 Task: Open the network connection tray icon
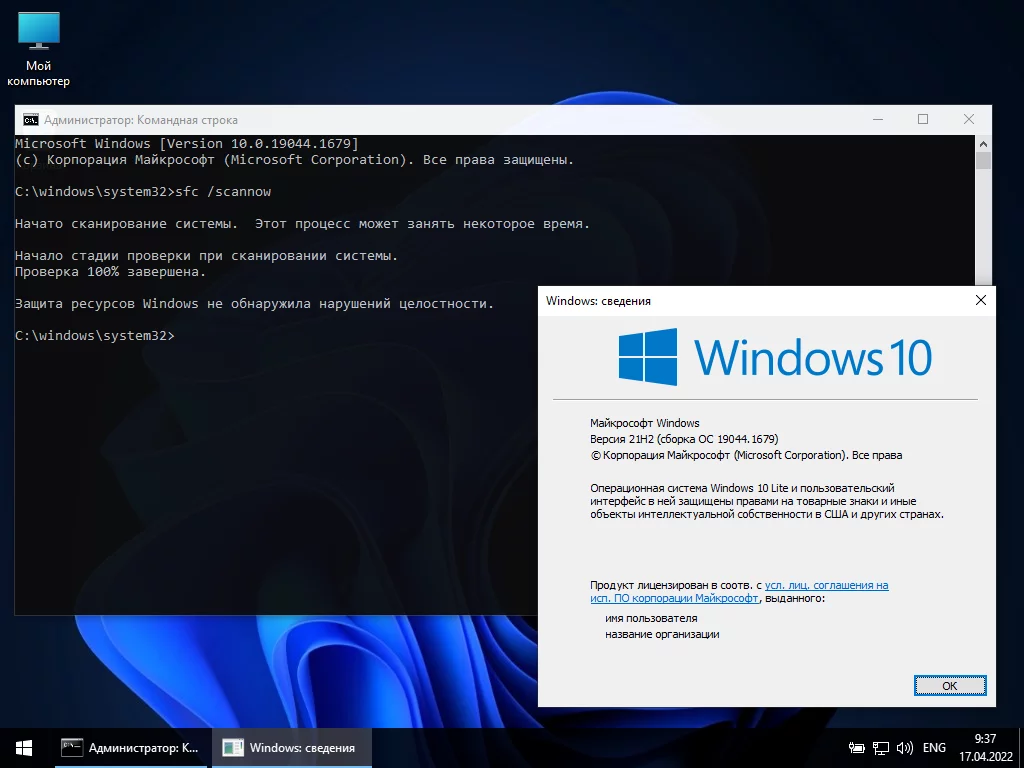coord(881,748)
